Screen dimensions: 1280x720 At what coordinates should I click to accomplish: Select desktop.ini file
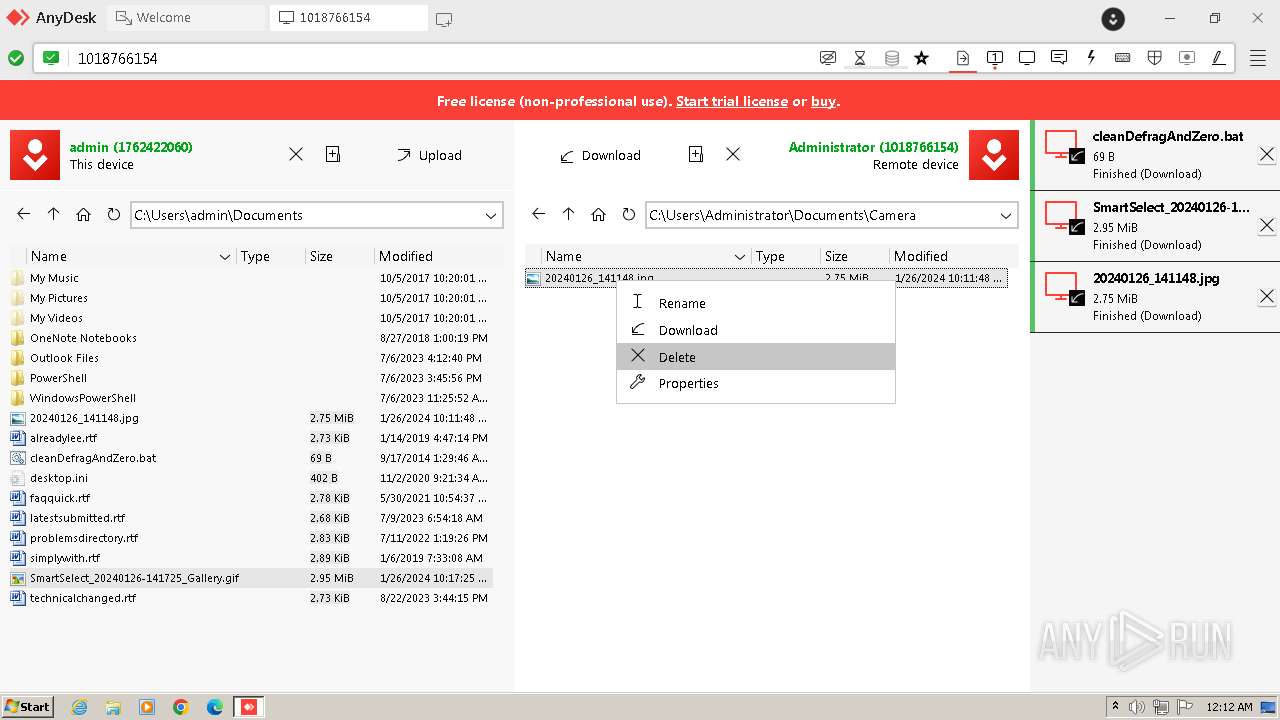[x=250, y=478]
